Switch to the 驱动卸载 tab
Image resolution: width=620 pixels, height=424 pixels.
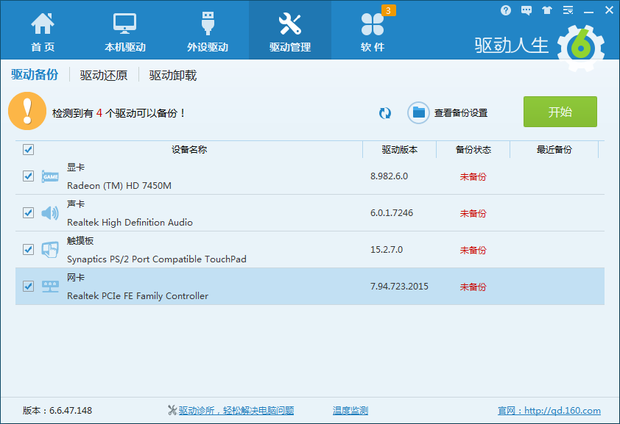(173, 75)
